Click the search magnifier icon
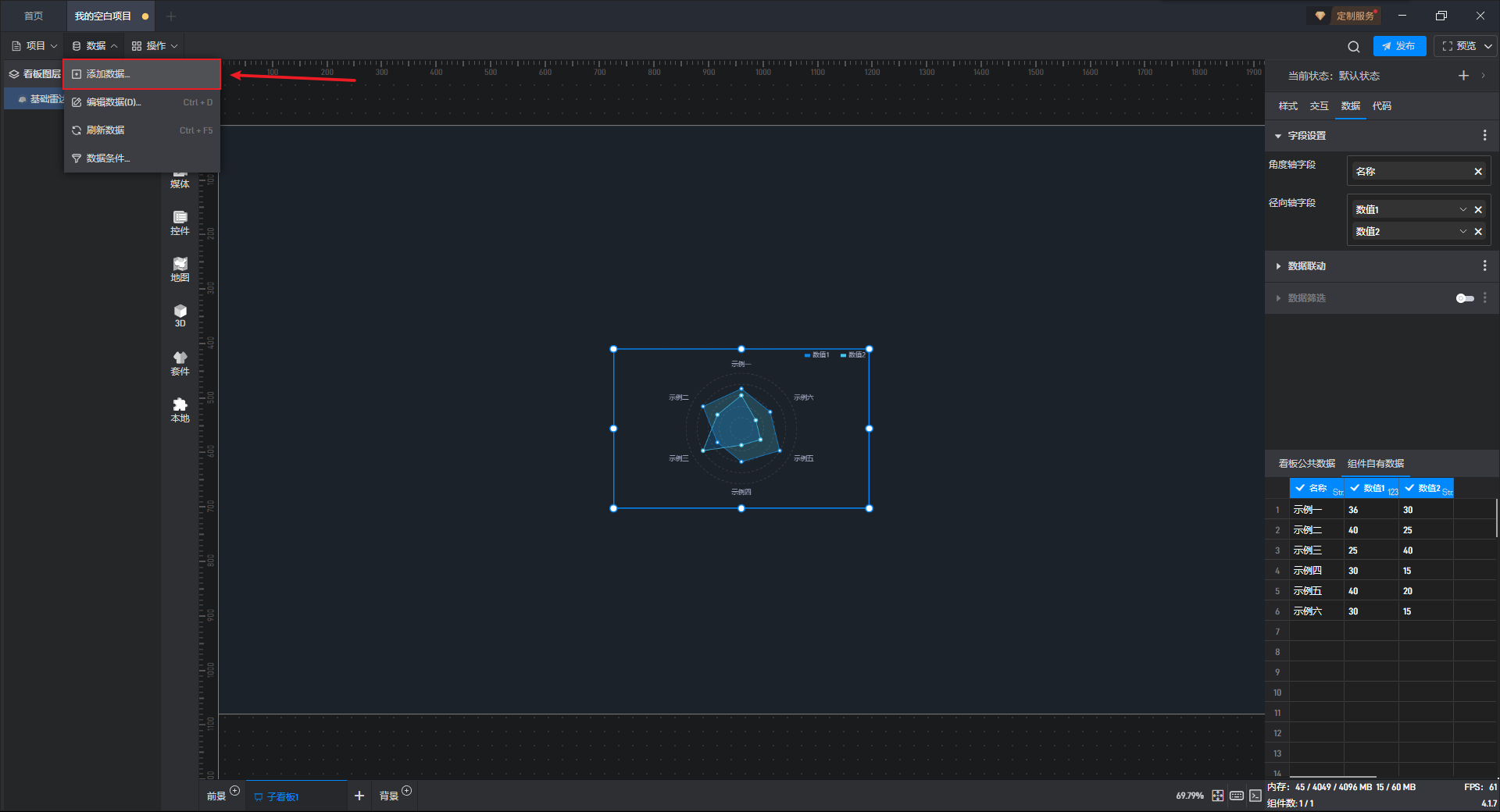 click(1353, 46)
